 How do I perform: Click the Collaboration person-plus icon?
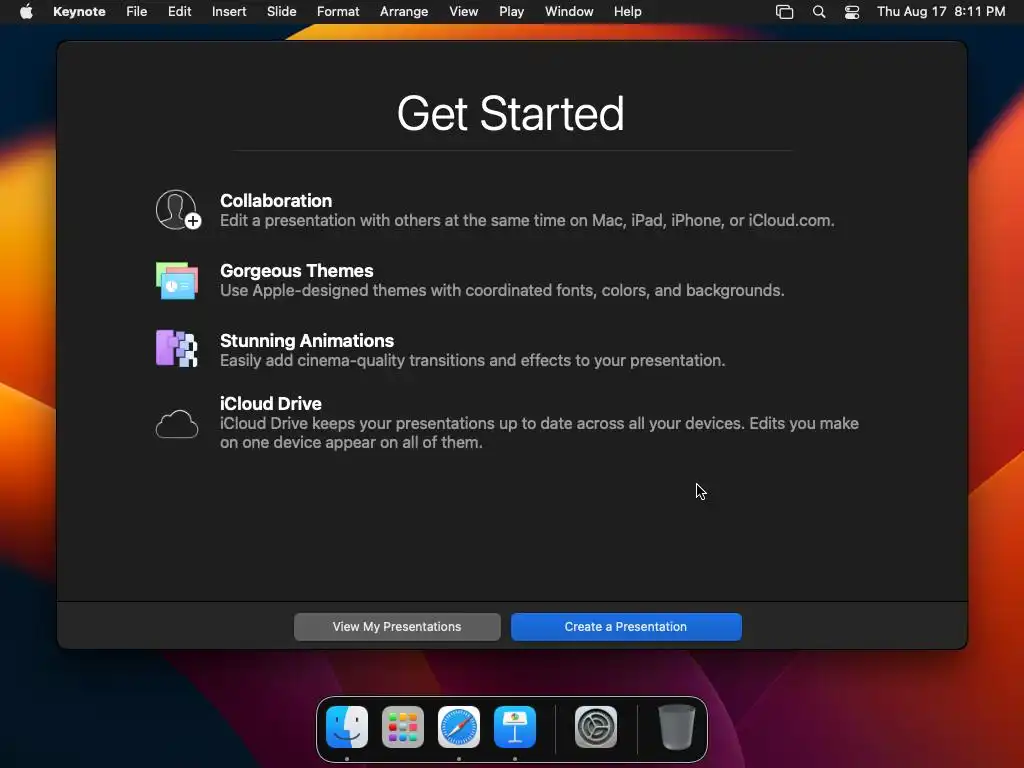[x=178, y=210]
